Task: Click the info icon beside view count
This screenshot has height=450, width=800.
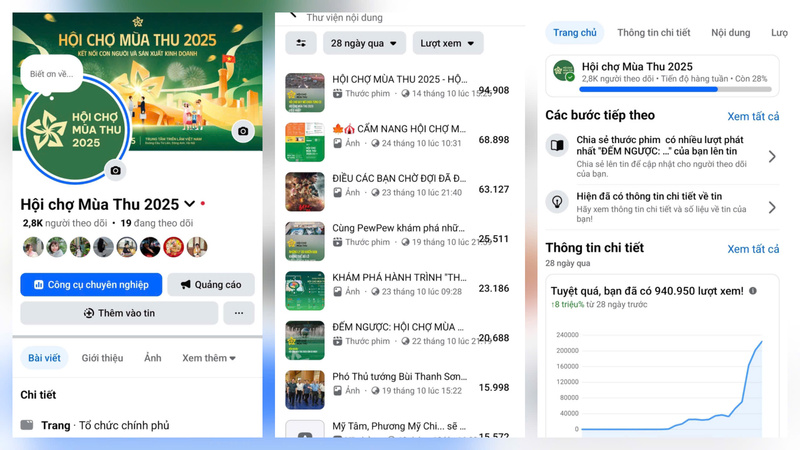Action: tap(752, 290)
